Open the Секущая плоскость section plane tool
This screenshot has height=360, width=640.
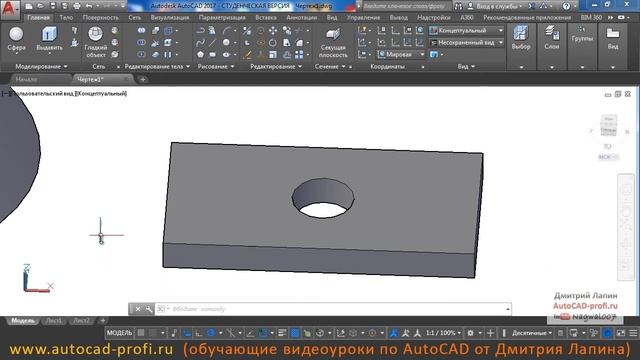tap(333, 43)
